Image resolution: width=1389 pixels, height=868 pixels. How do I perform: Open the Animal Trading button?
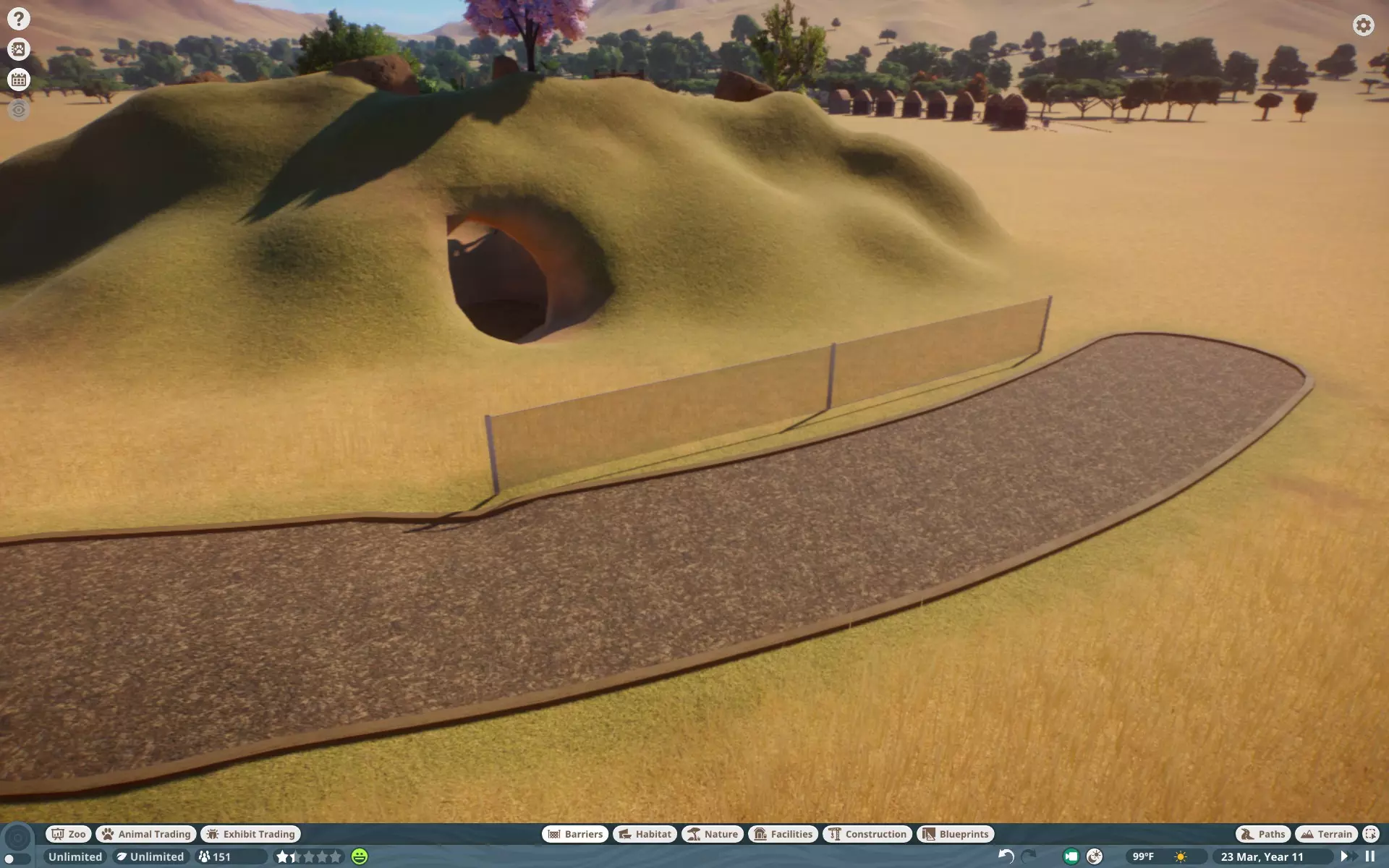pos(146,834)
